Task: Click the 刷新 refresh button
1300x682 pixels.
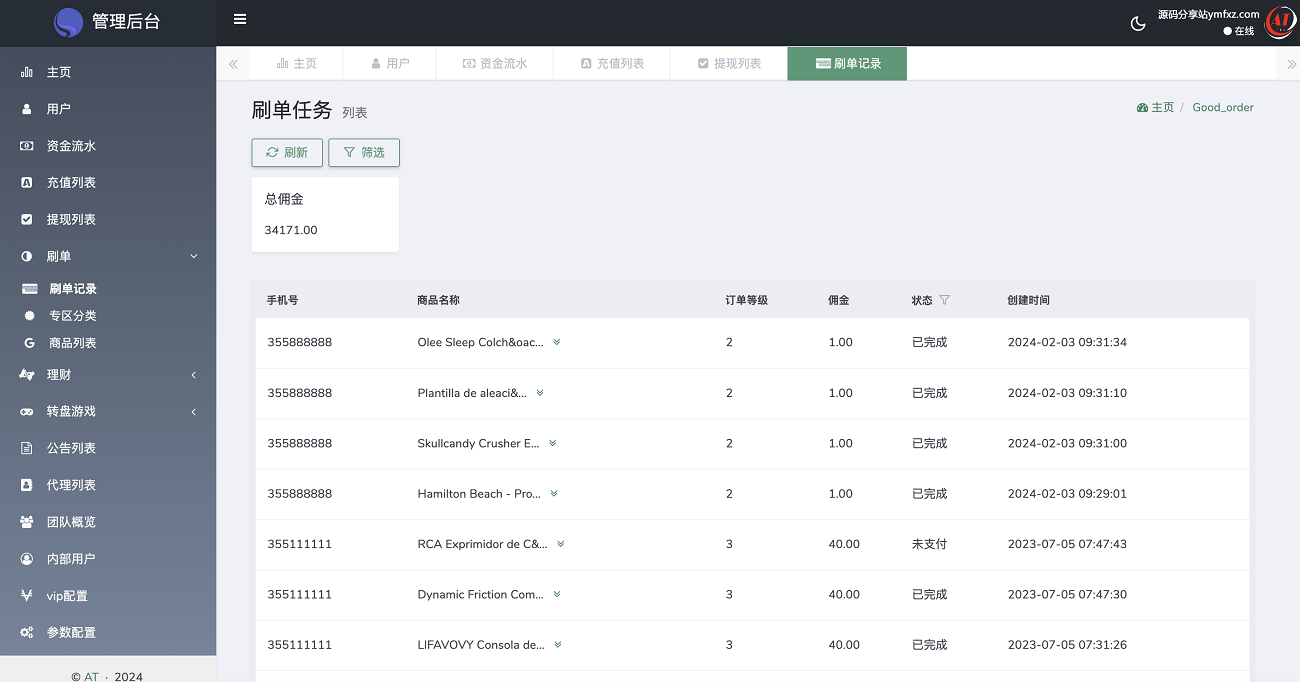Action: click(x=287, y=152)
